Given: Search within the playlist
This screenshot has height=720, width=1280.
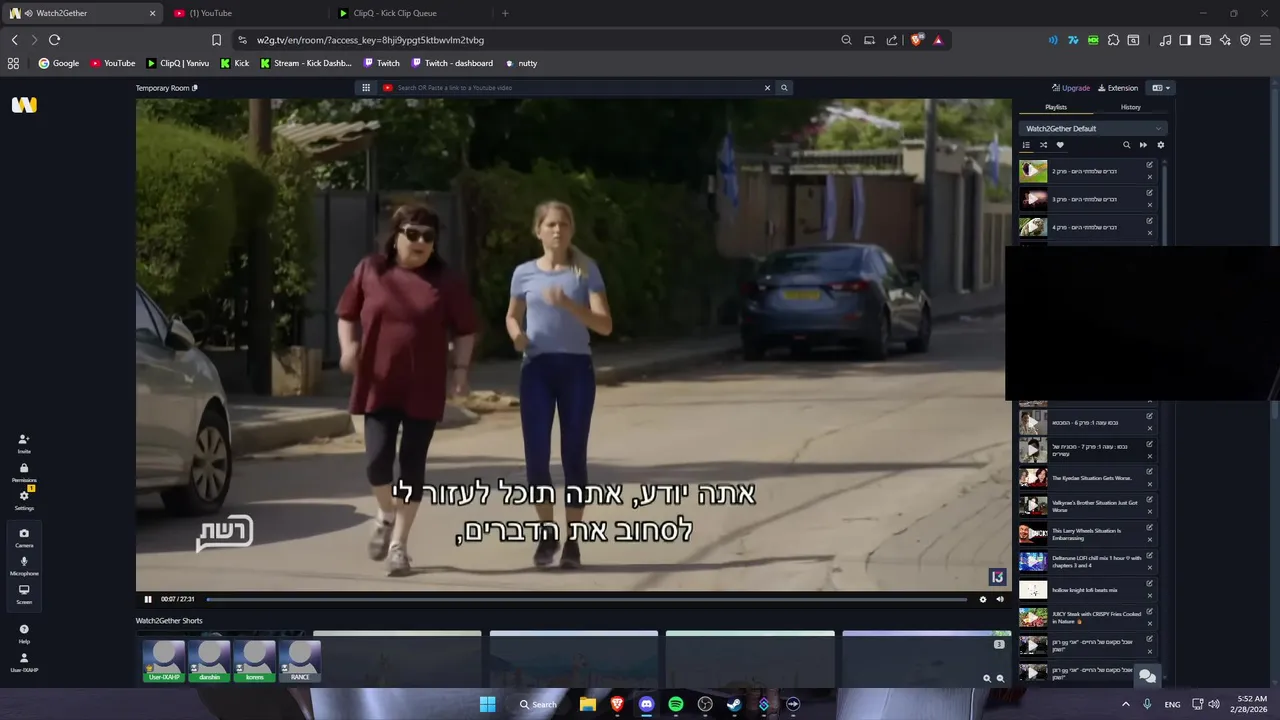Looking at the screenshot, I should [x=1126, y=145].
